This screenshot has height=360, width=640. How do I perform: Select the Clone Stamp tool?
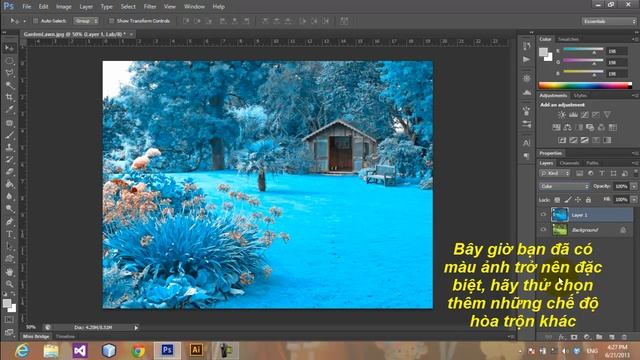(9, 147)
